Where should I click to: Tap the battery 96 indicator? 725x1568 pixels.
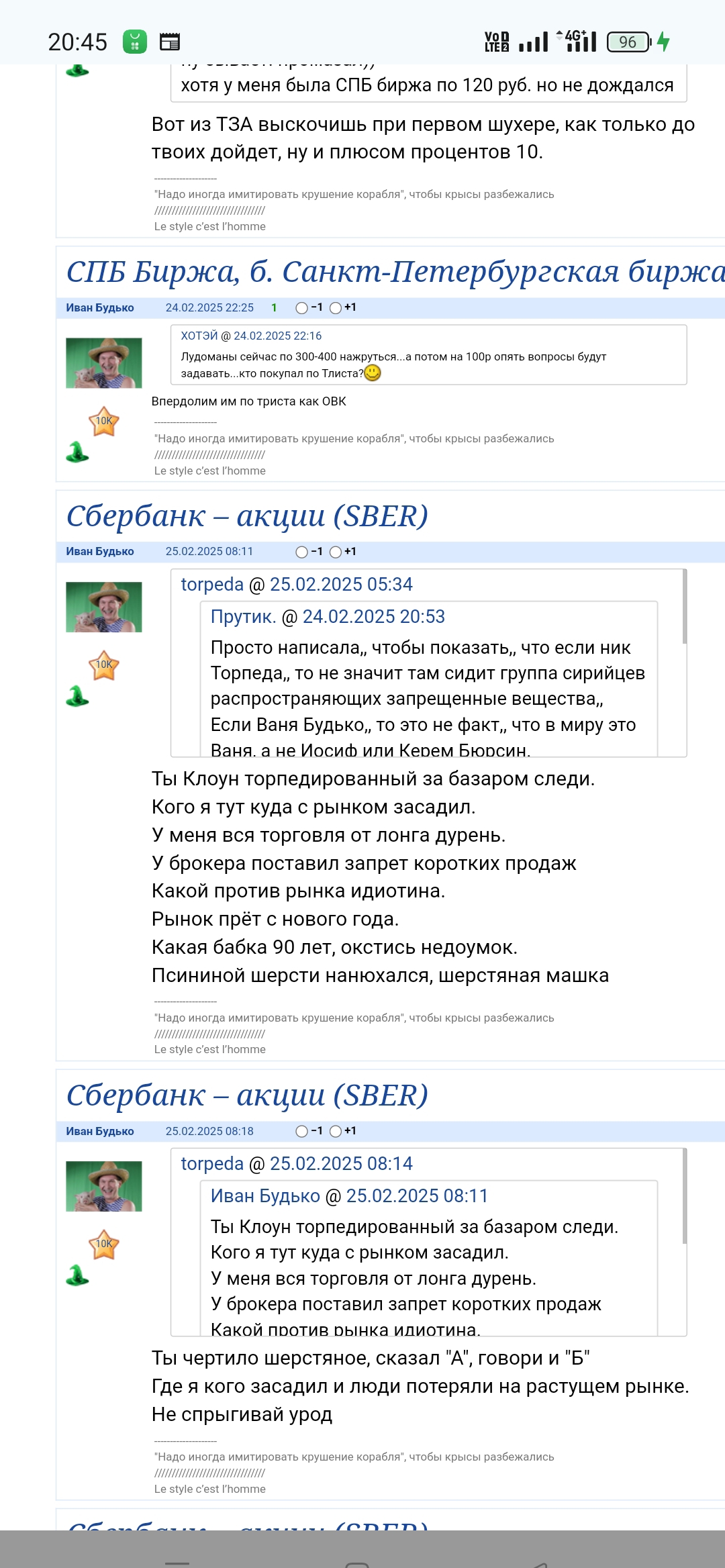629,42
